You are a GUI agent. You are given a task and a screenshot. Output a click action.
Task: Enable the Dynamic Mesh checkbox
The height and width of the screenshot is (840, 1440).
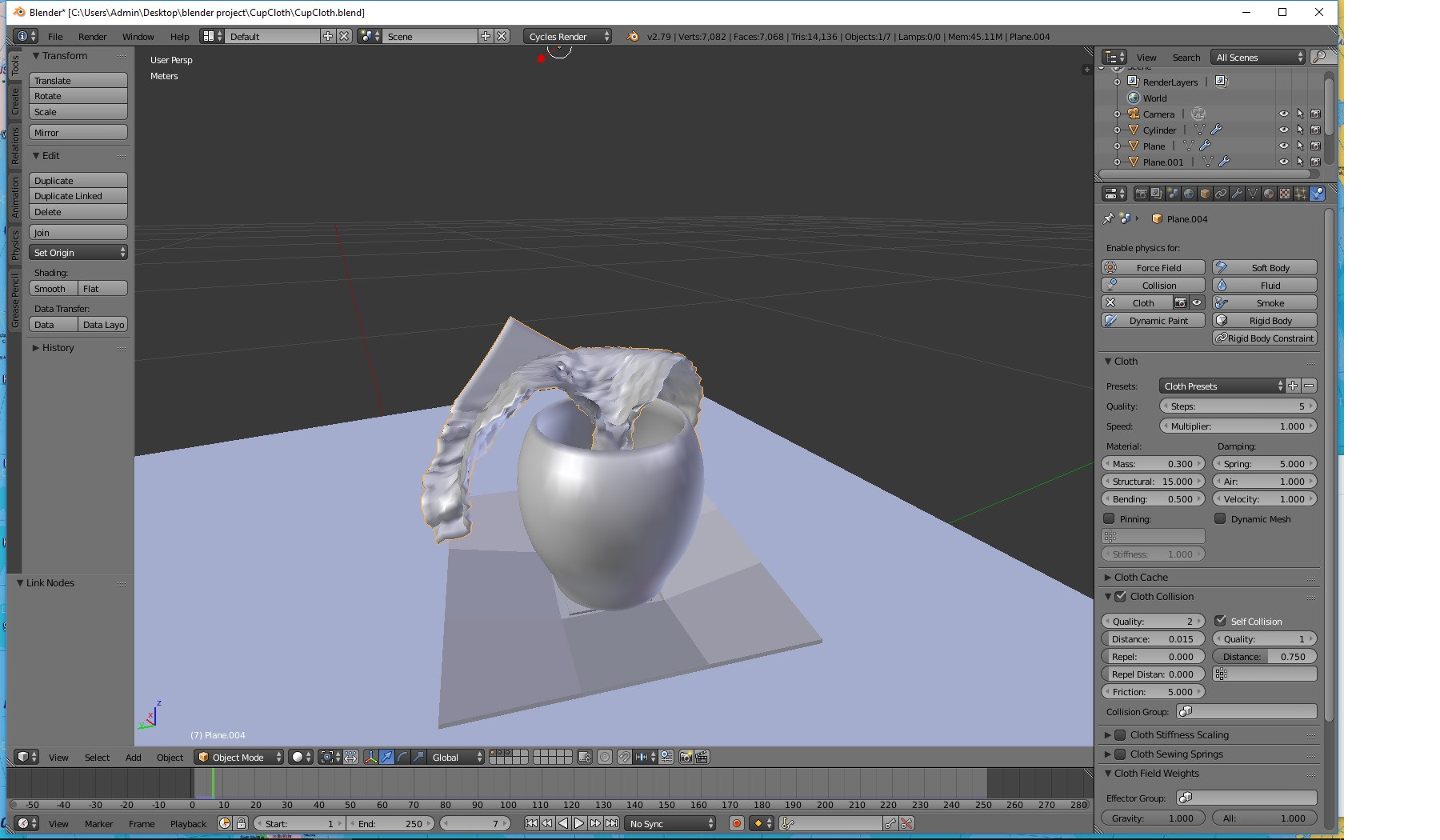1220,518
